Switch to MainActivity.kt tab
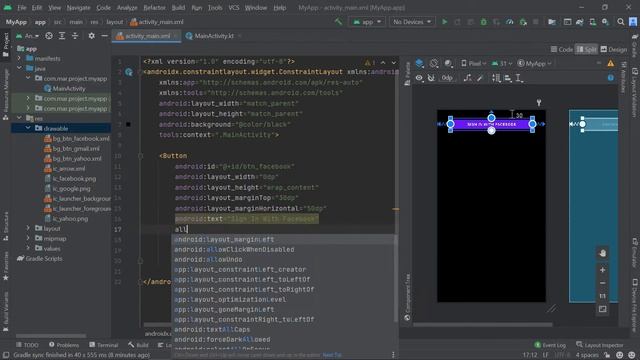Screen dimensions: 640x360 (x=214, y=36)
